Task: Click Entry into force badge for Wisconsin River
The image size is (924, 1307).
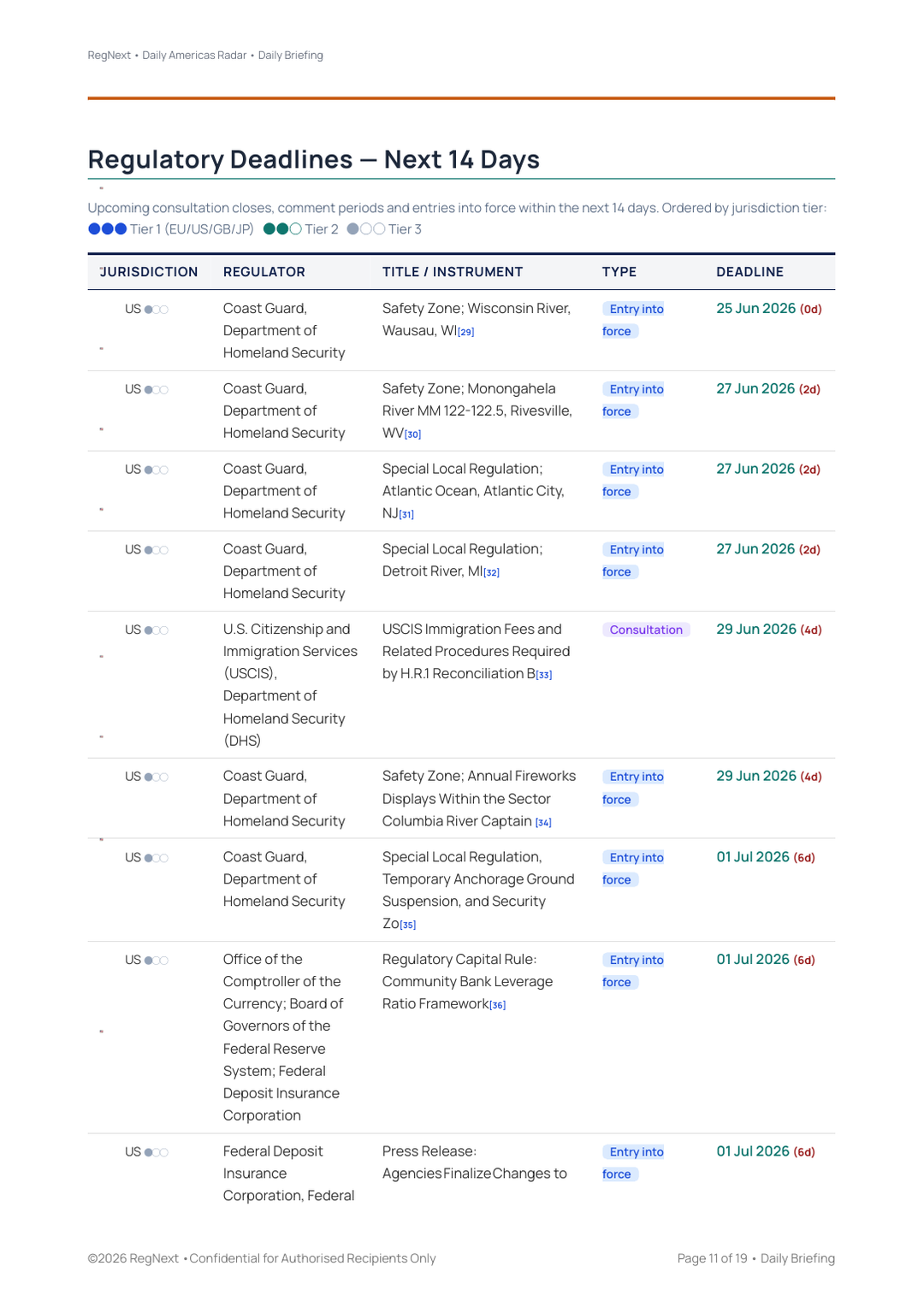Action: click(x=635, y=320)
